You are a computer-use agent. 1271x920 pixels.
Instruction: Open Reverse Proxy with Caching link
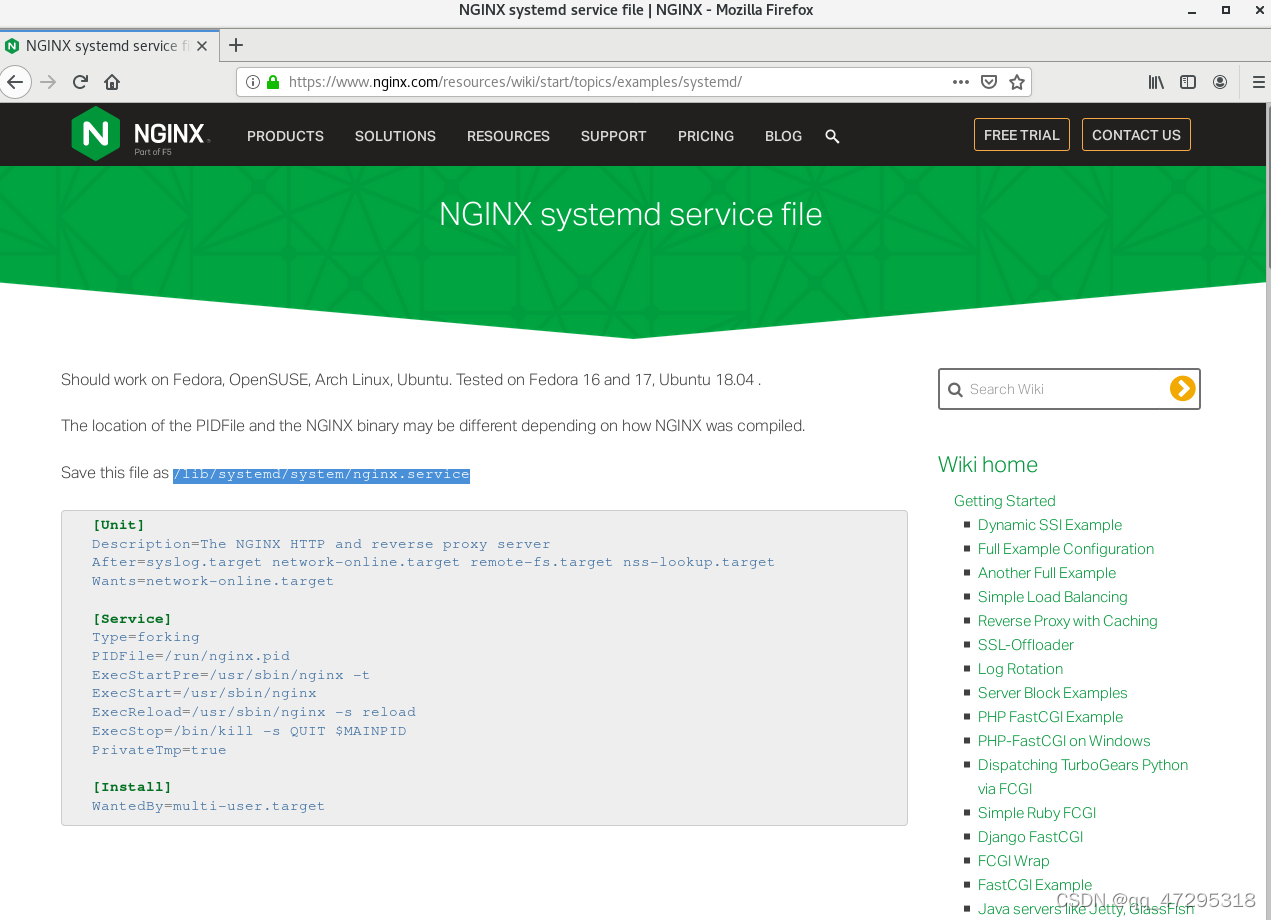(1068, 621)
